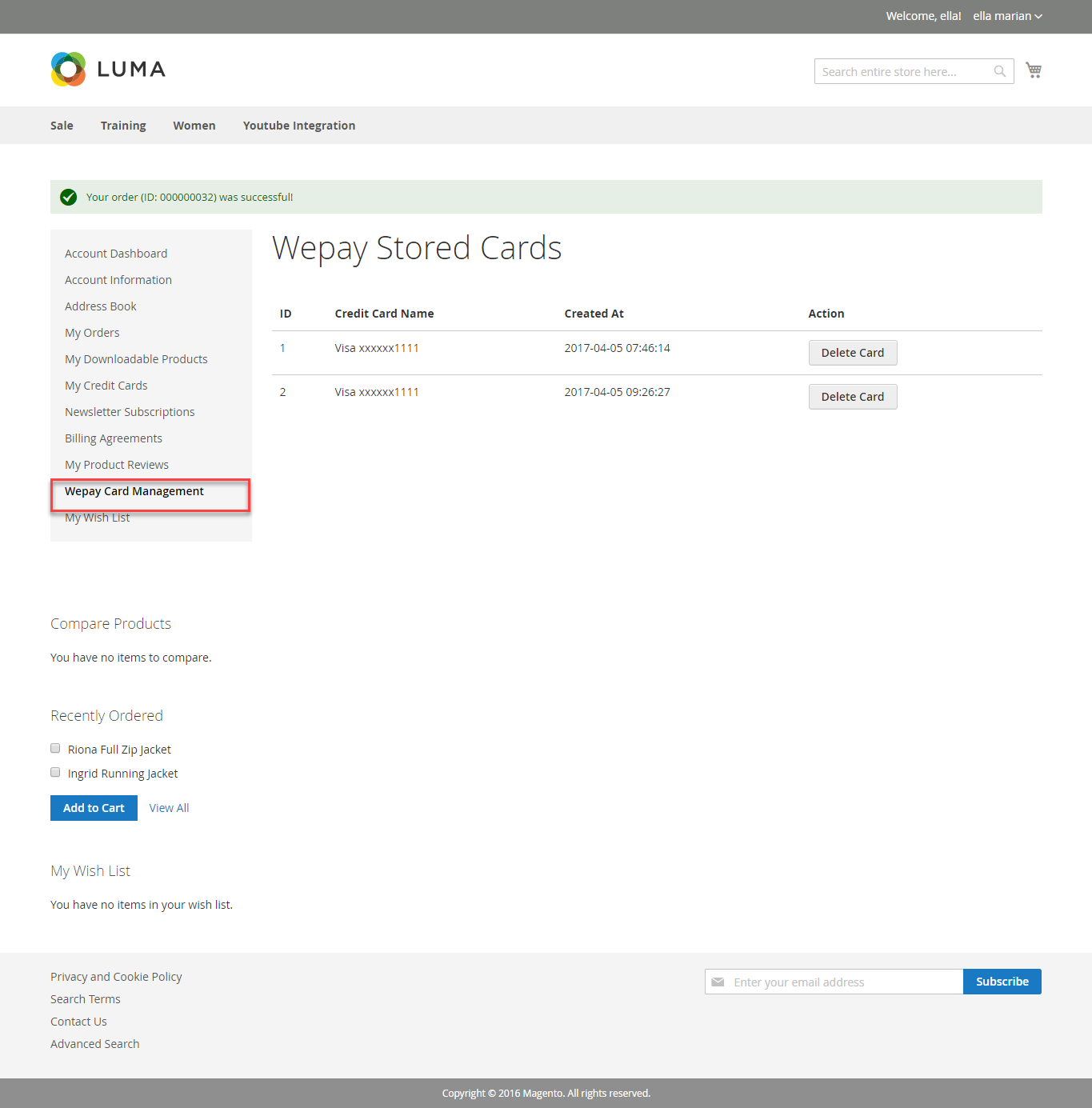This screenshot has height=1108, width=1092.
Task: Click the green success checkmark icon
Action: tap(69, 198)
